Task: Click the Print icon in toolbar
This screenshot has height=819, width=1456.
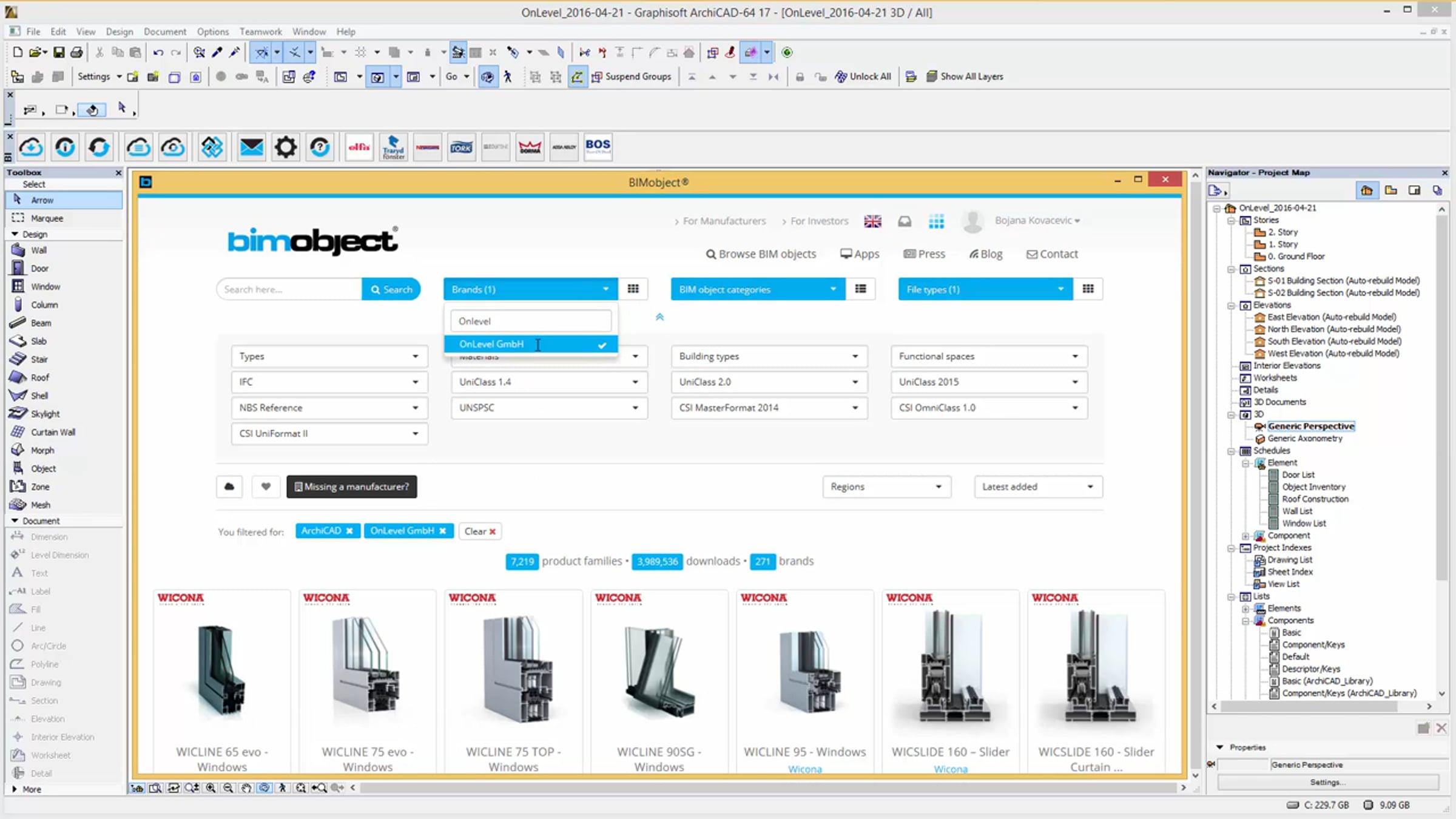Action: click(76, 52)
